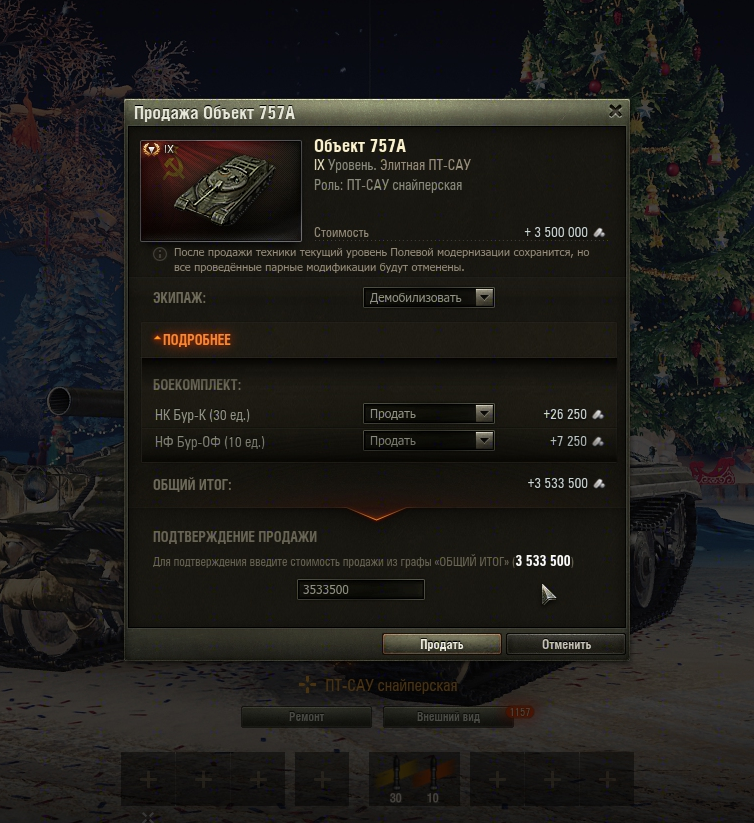
Task: Click the Ремонт button behind the dialog
Action: pyautogui.click(x=306, y=717)
